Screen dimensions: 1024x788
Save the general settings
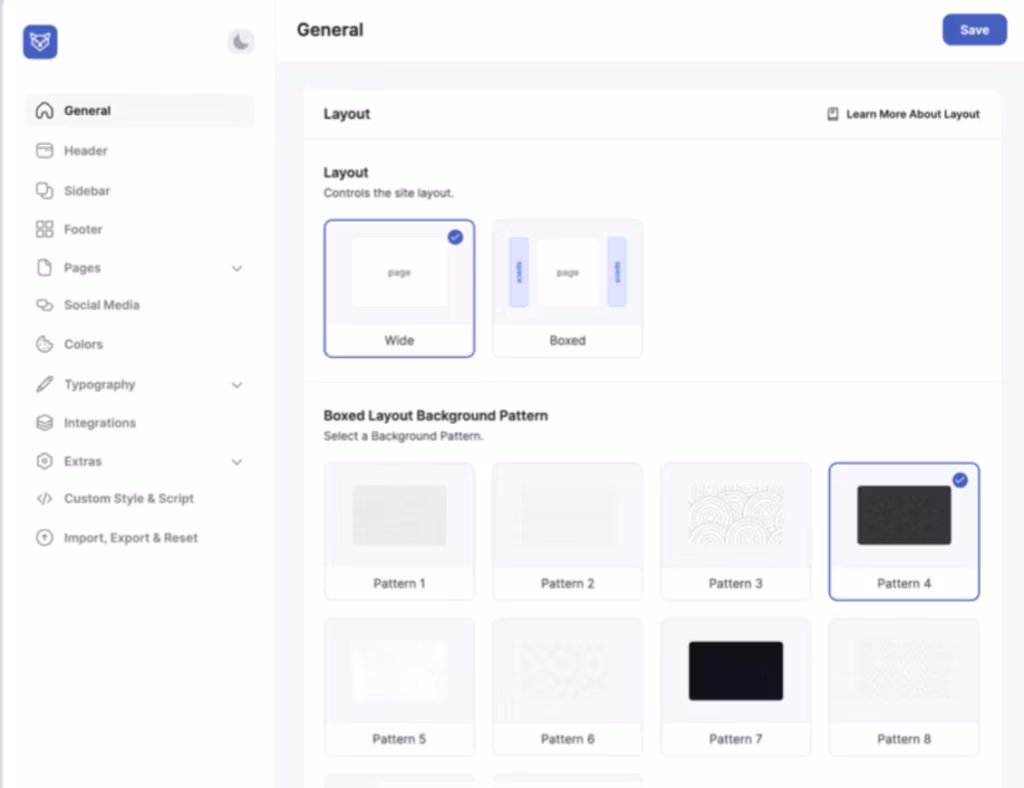coord(974,30)
